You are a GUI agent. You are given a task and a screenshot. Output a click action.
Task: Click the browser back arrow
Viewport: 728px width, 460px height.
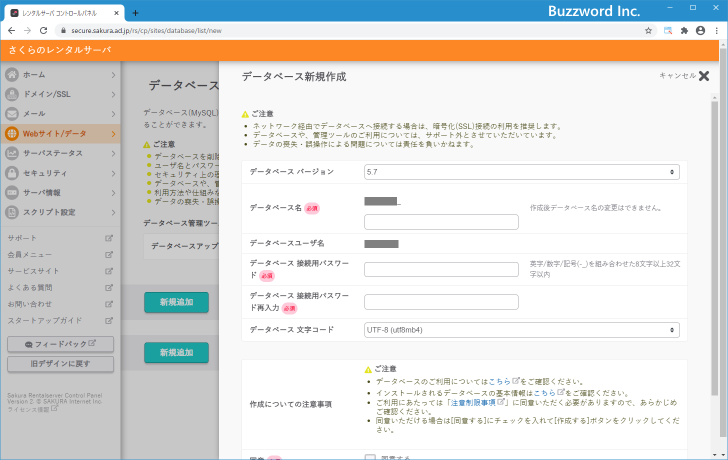click(x=12, y=31)
